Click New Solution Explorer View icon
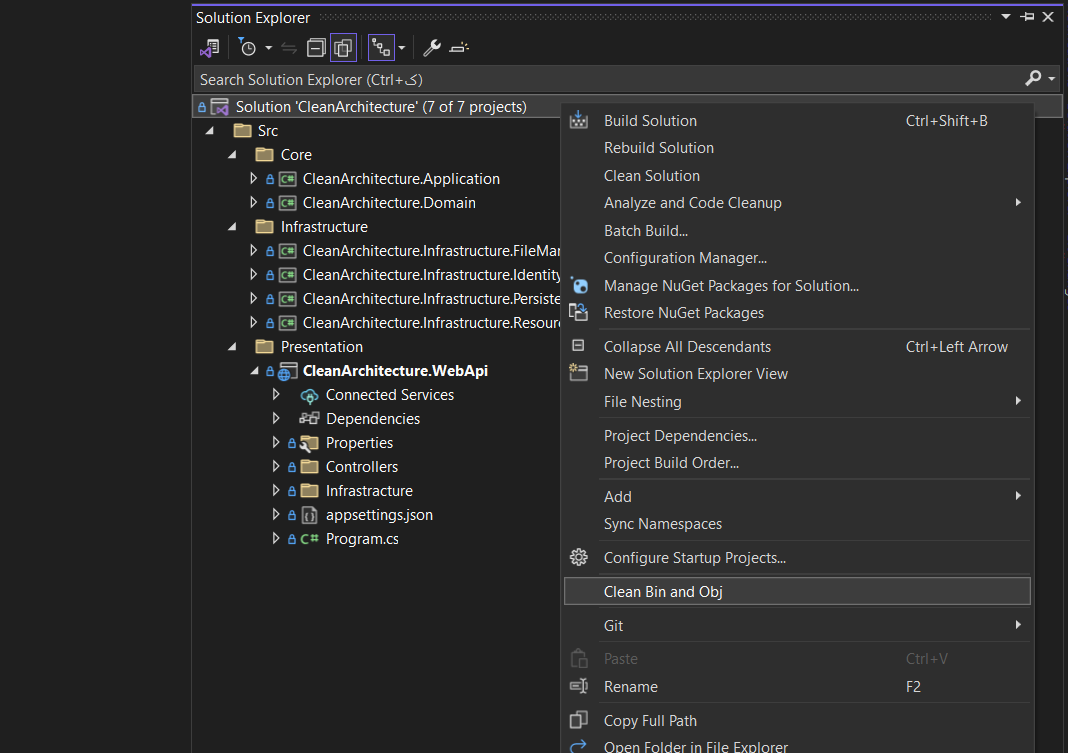1068x753 pixels. [x=578, y=372]
